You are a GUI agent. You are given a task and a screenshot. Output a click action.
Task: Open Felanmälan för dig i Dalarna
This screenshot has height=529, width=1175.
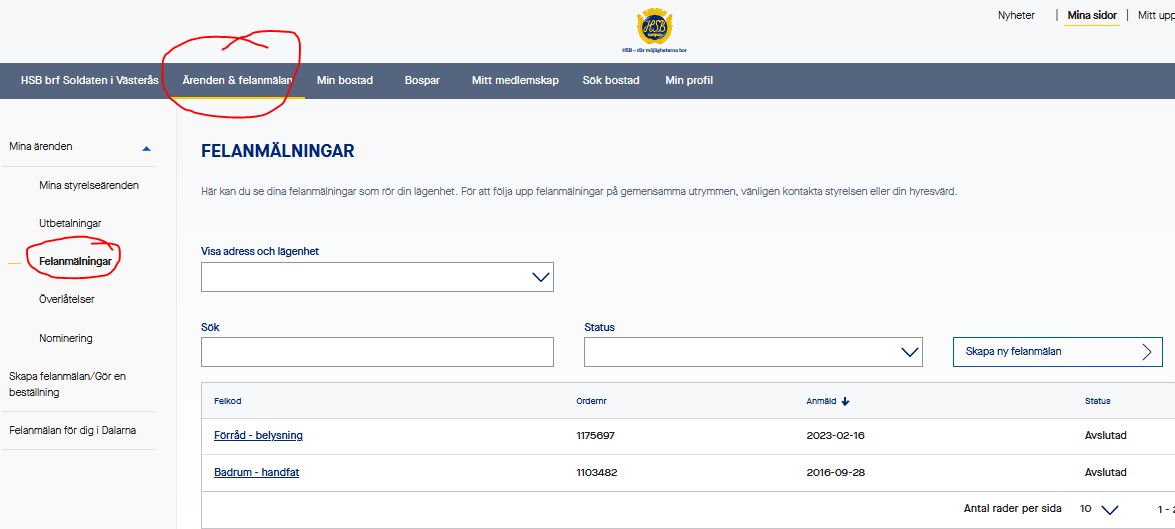click(72, 430)
